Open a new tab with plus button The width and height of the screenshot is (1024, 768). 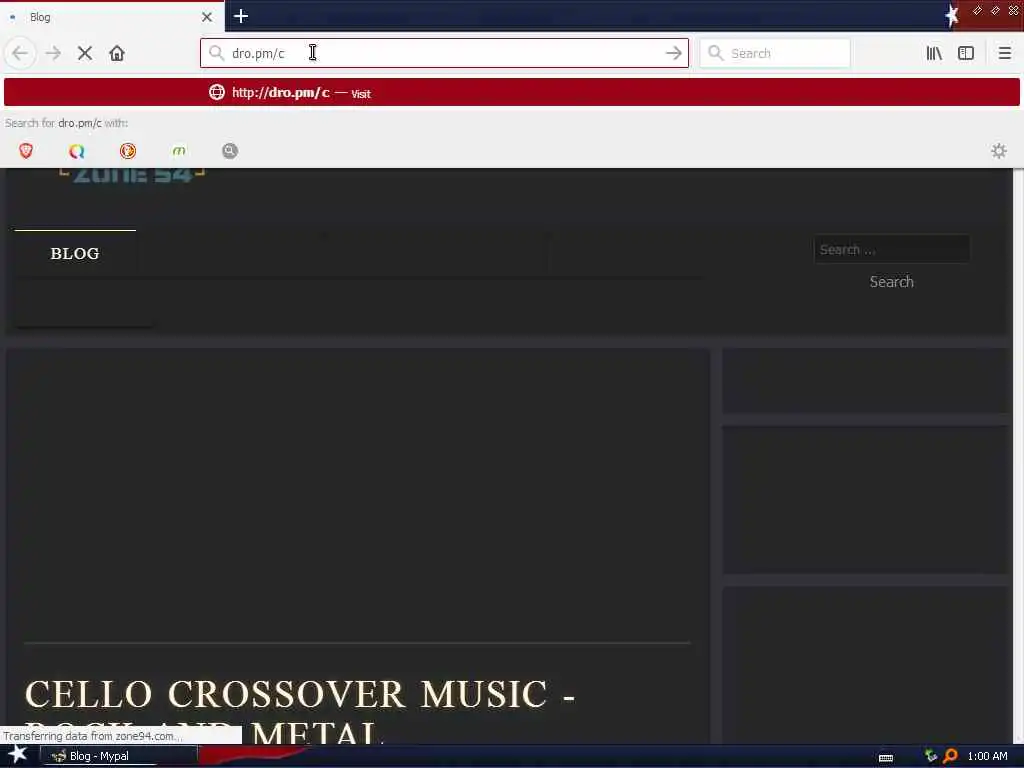(x=241, y=16)
